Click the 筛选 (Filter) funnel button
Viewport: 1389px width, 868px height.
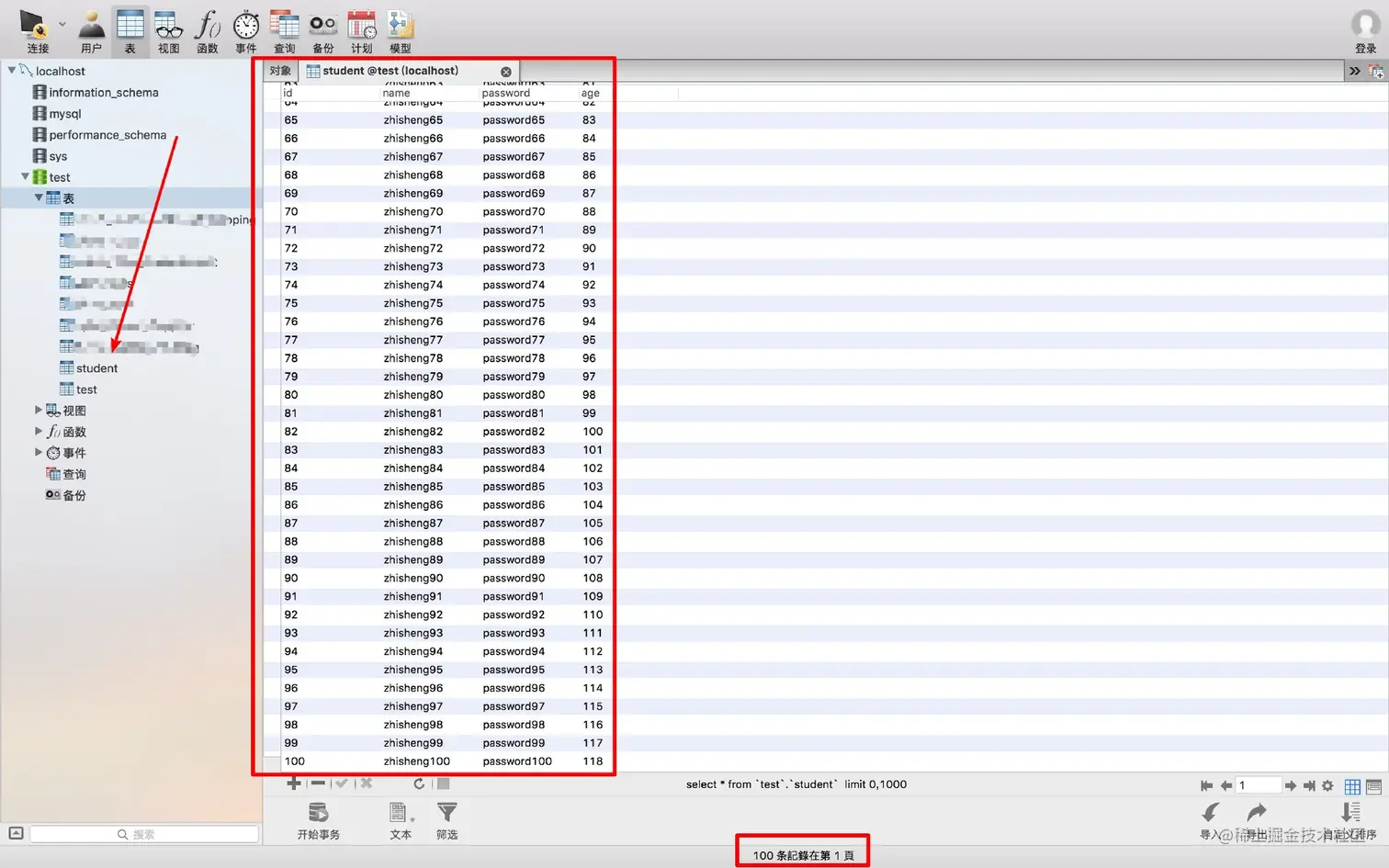click(x=447, y=820)
